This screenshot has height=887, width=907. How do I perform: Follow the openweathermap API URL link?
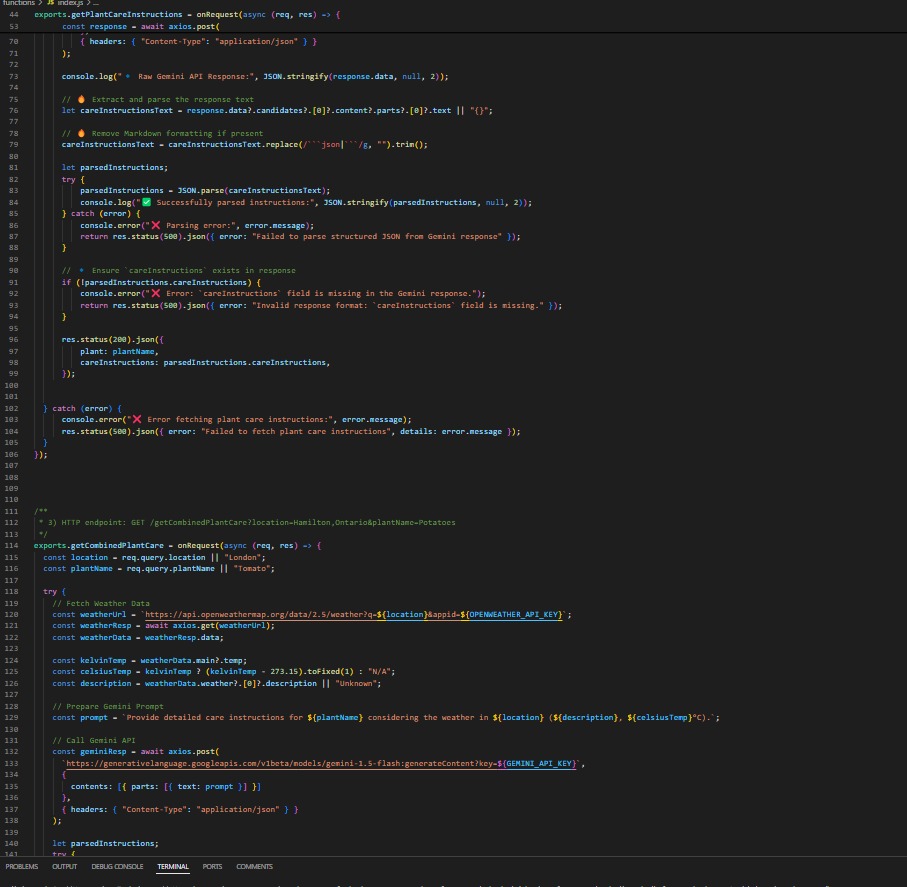(353, 614)
